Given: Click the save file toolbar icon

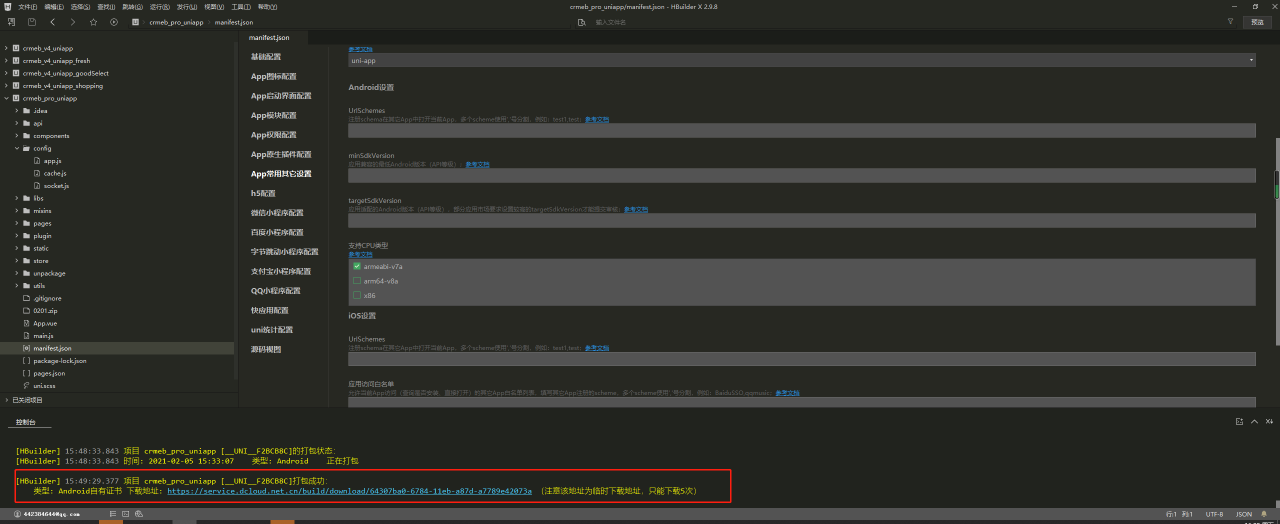Looking at the screenshot, I should [x=32, y=21].
